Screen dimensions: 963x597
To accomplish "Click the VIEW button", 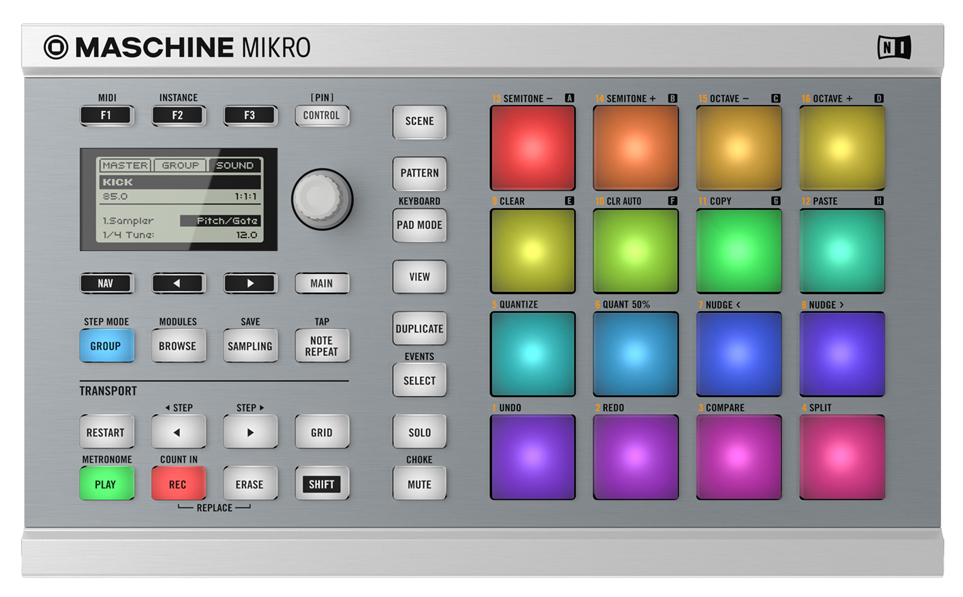I will tap(419, 277).
